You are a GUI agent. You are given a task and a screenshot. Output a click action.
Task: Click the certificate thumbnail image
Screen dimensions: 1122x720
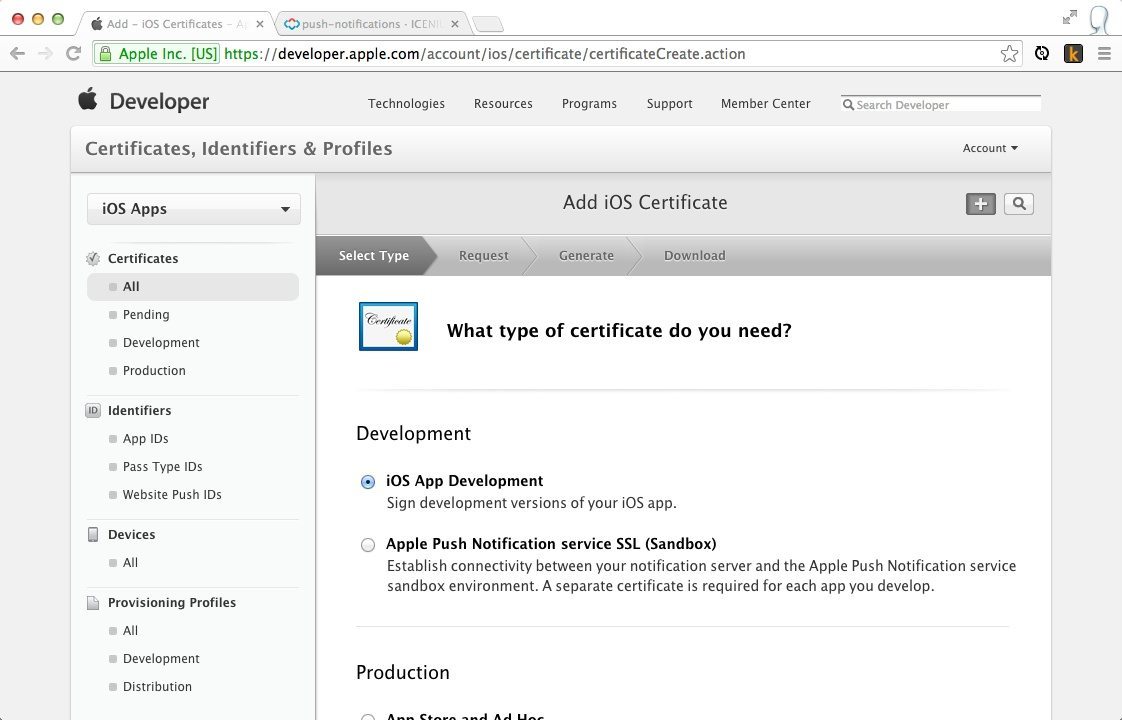pyautogui.click(x=388, y=327)
